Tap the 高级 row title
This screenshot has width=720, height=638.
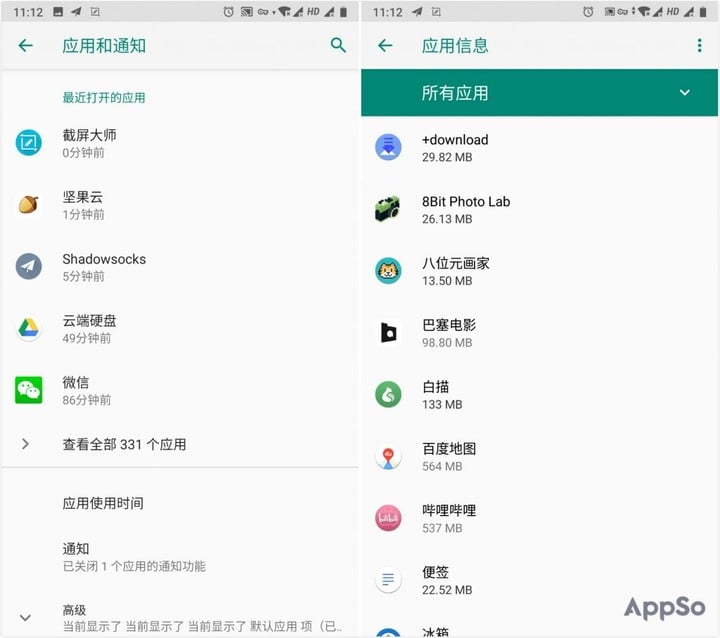pyautogui.click(x=74, y=610)
